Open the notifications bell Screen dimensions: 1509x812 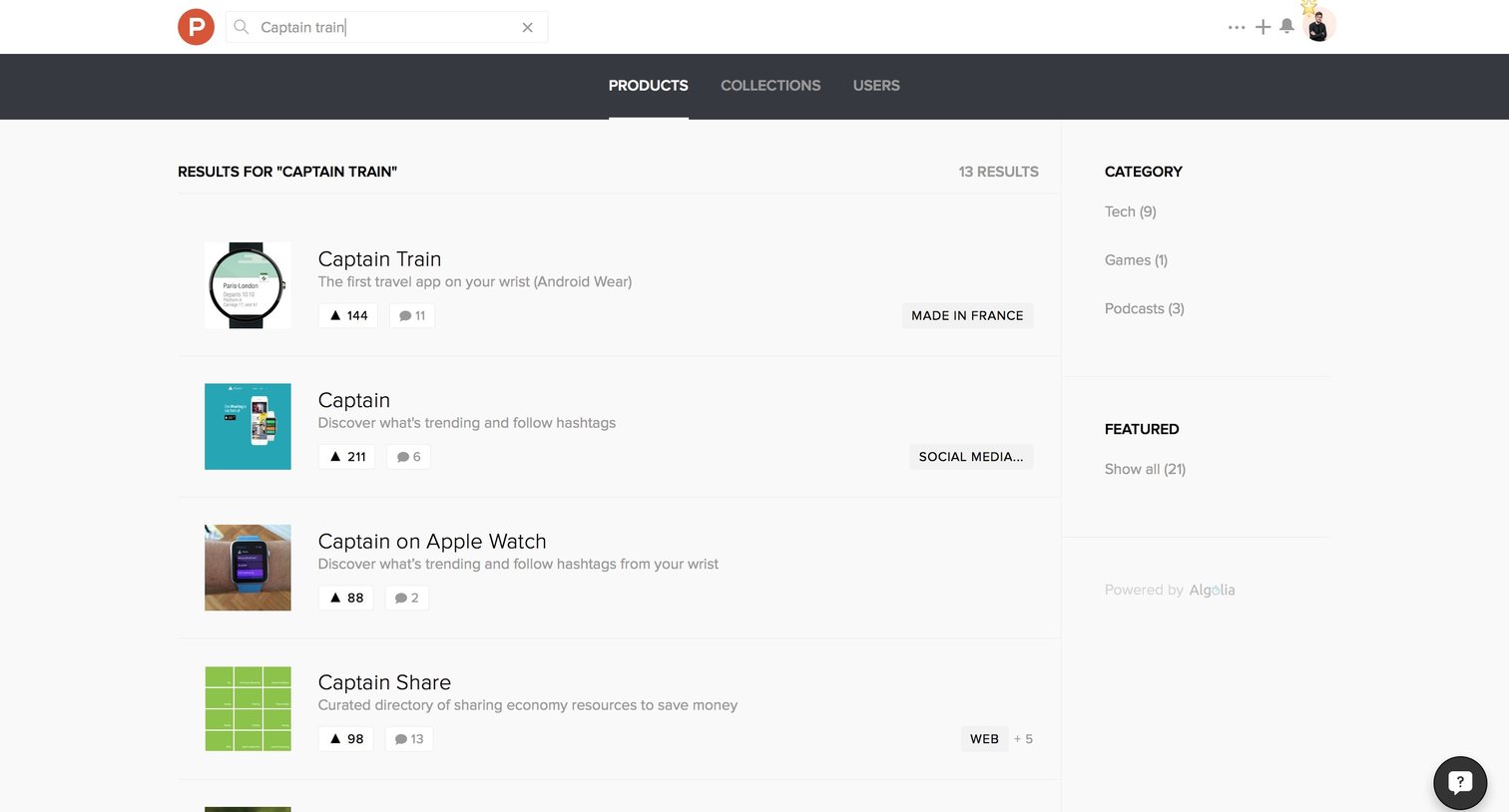click(1287, 26)
